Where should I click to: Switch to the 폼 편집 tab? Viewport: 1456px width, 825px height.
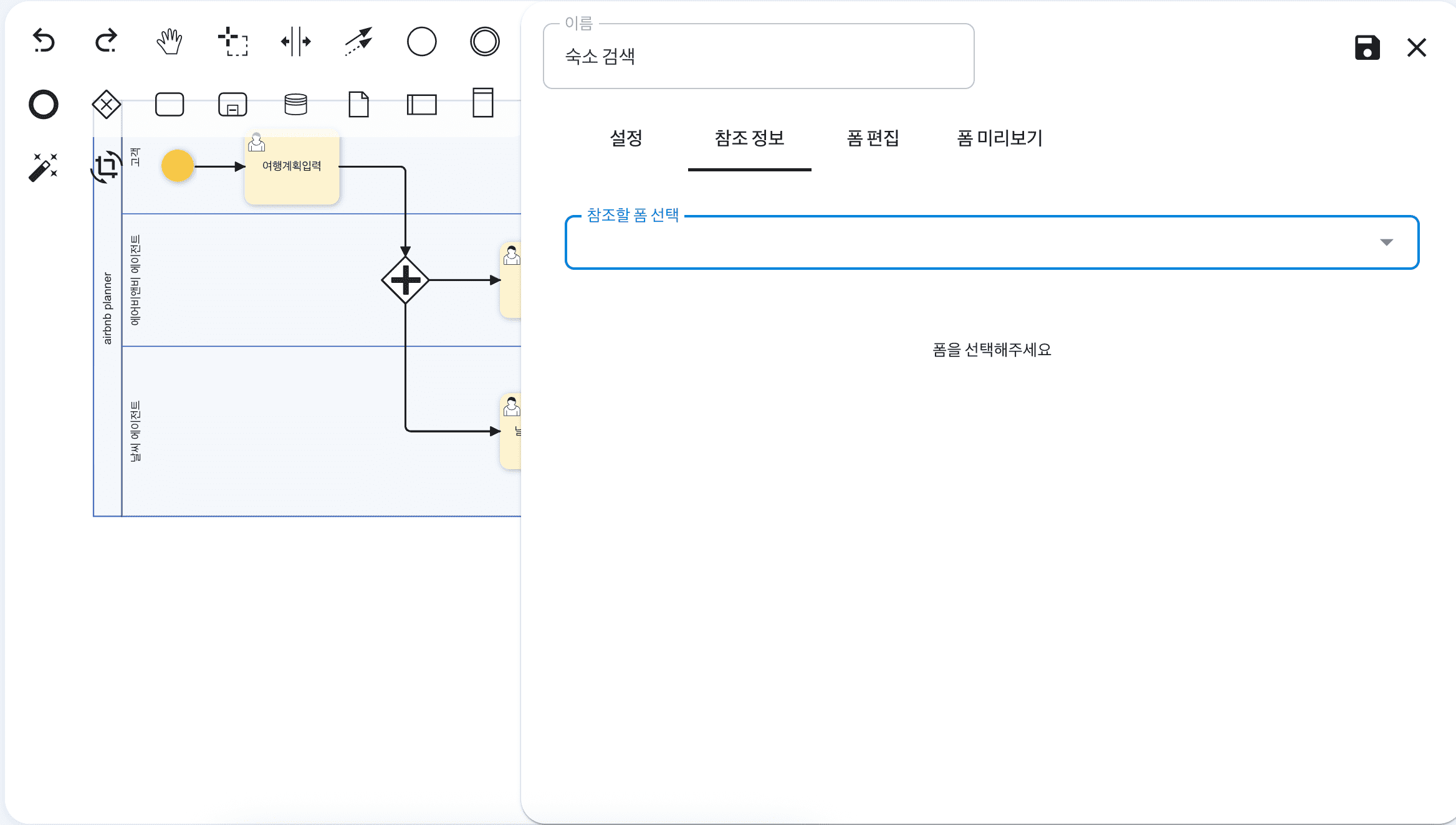[873, 138]
